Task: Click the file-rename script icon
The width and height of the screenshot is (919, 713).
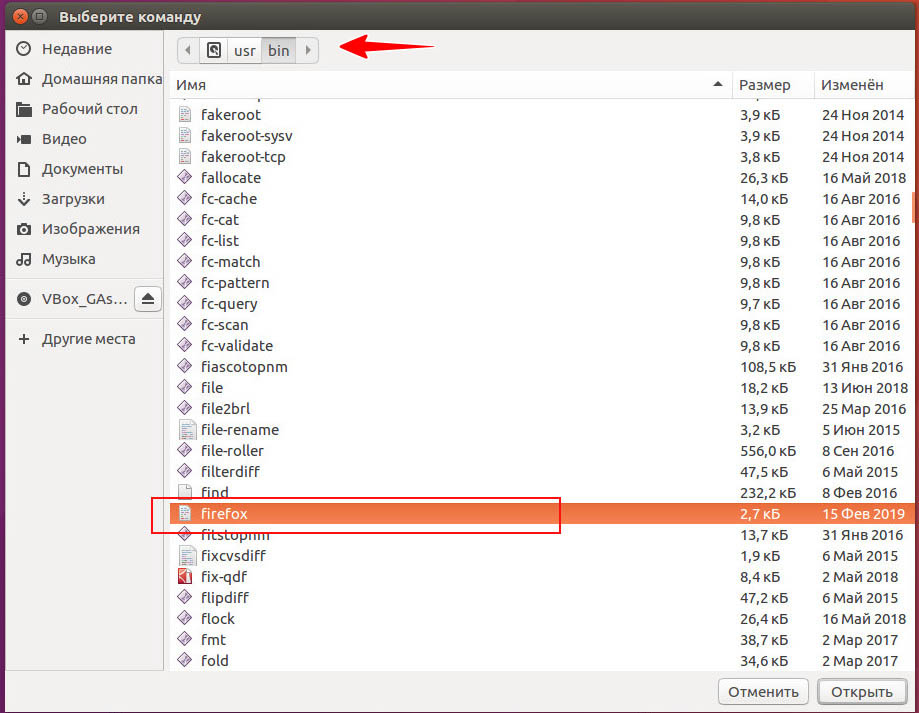Action: pos(187,429)
